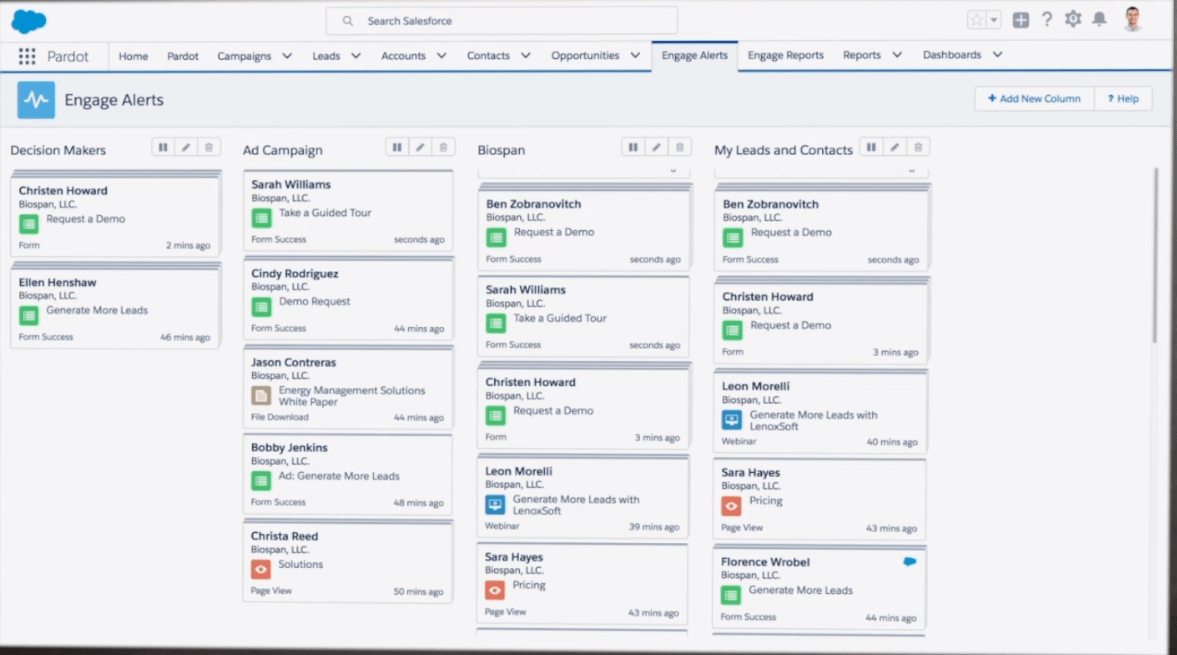The height and width of the screenshot is (655, 1177).
Task: Open Jason Contreras's alert card name
Action: 293,362
